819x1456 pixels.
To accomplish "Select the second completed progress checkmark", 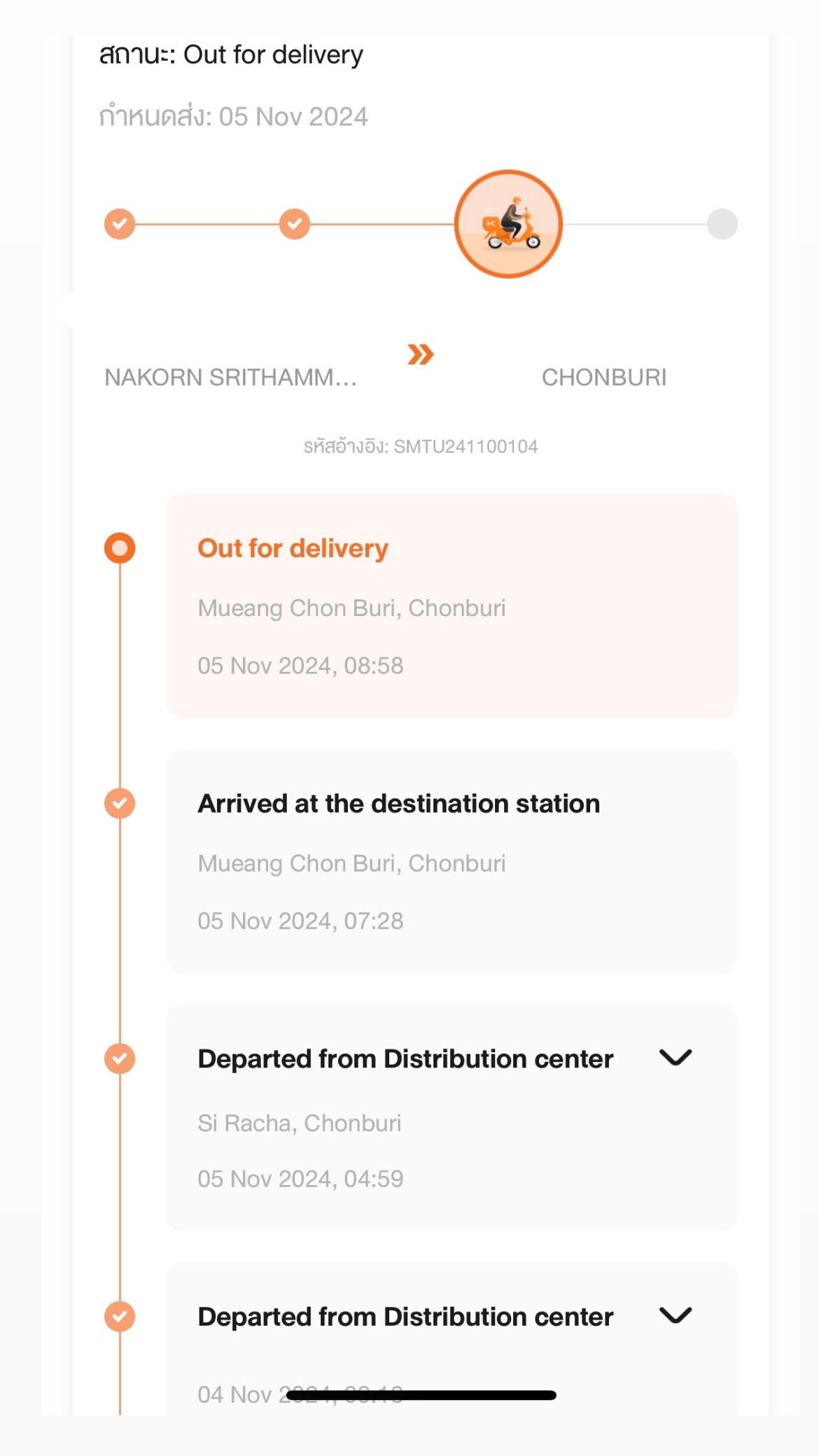I will [295, 224].
